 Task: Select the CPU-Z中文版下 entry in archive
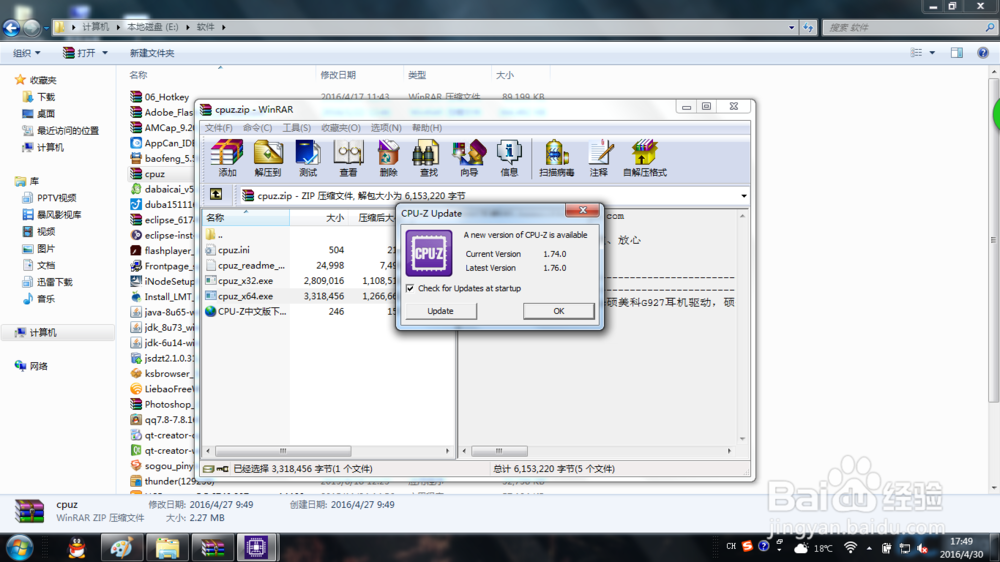click(x=252, y=311)
